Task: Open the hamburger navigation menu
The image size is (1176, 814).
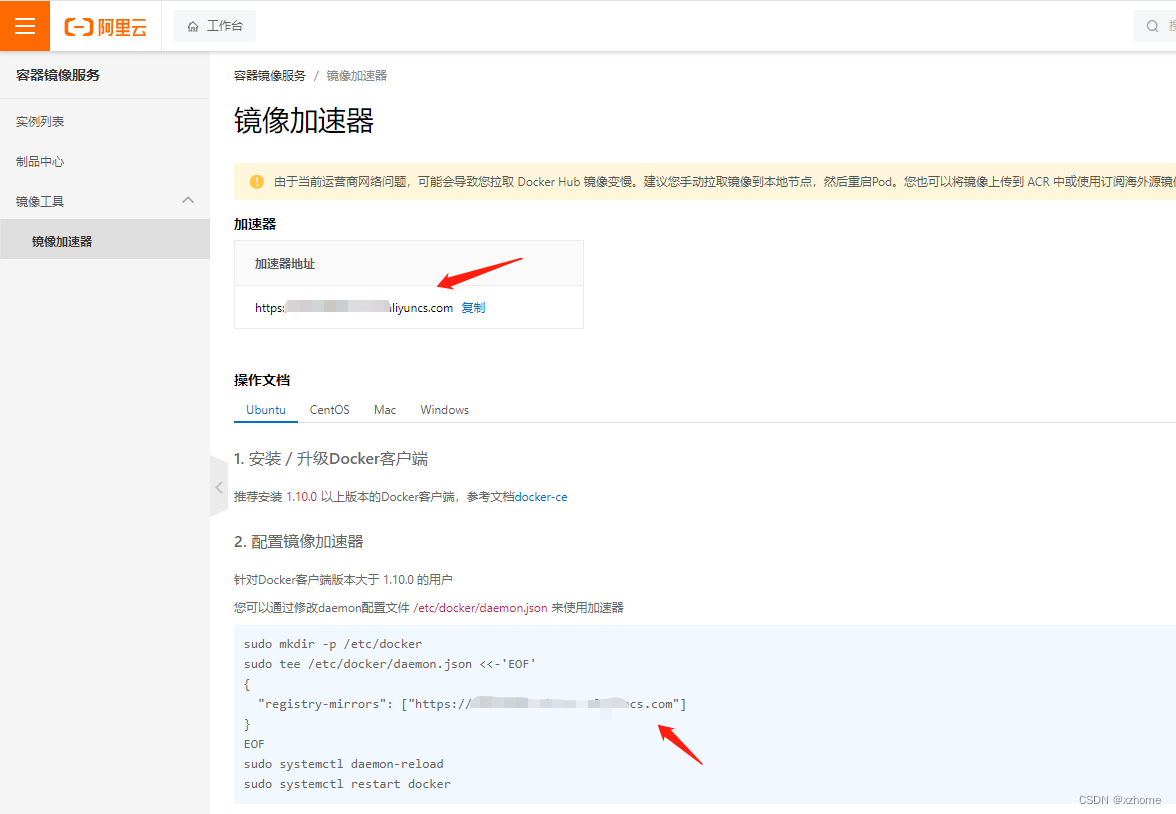Action: click(x=25, y=26)
